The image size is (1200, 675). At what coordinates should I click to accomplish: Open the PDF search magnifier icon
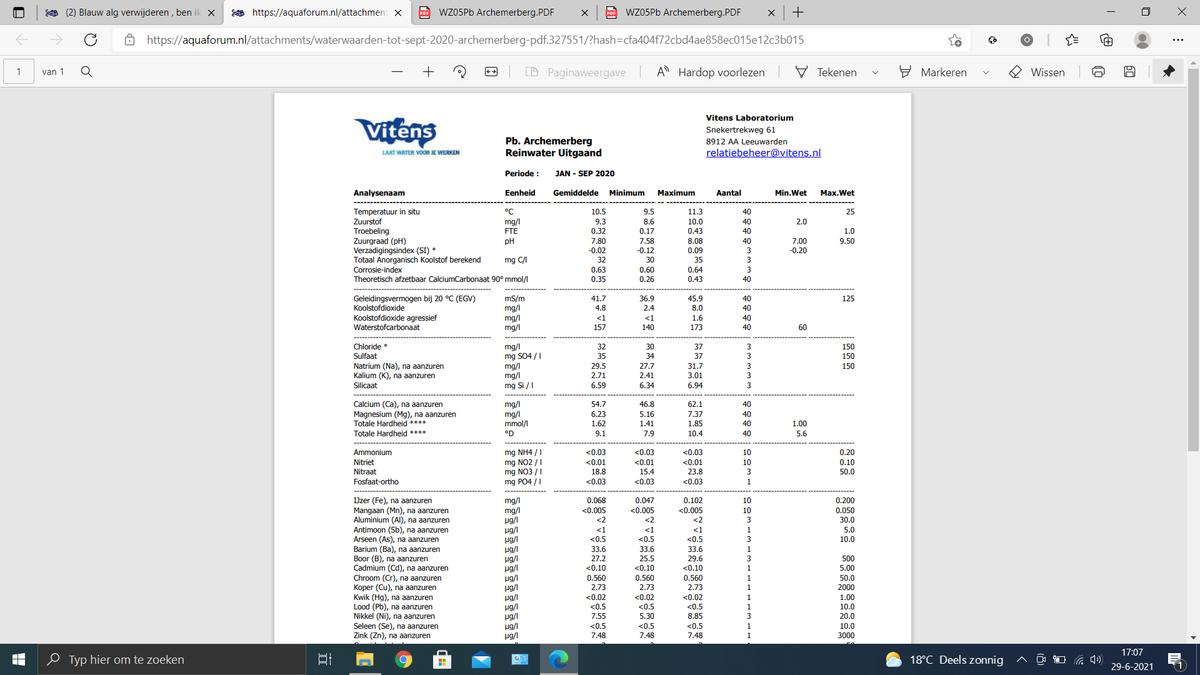coord(86,72)
